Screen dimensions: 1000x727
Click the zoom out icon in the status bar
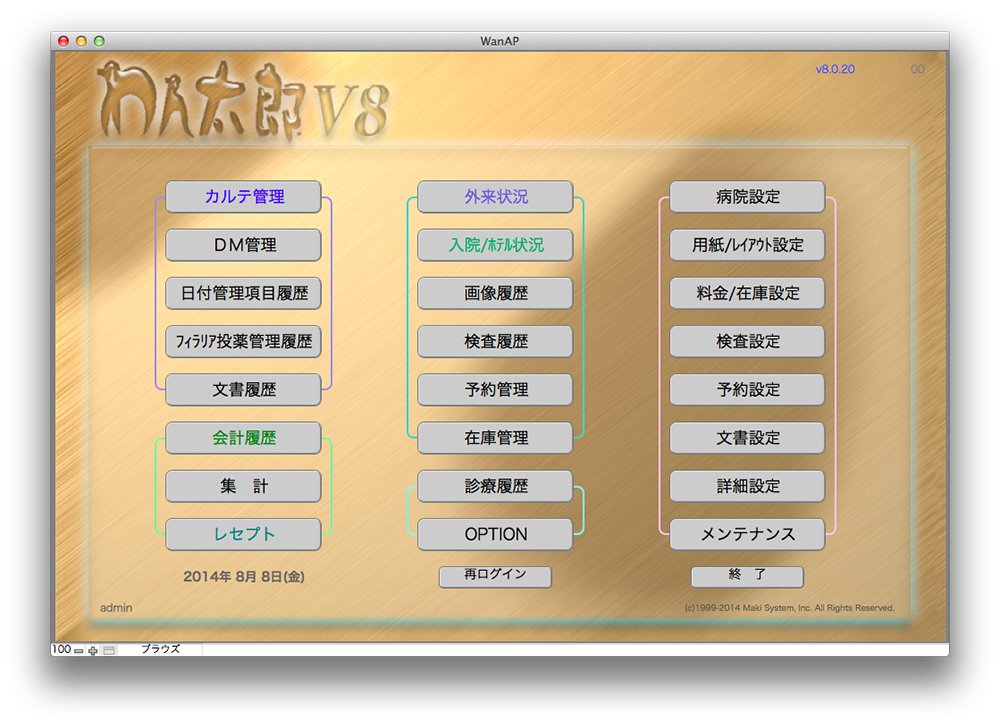point(78,650)
